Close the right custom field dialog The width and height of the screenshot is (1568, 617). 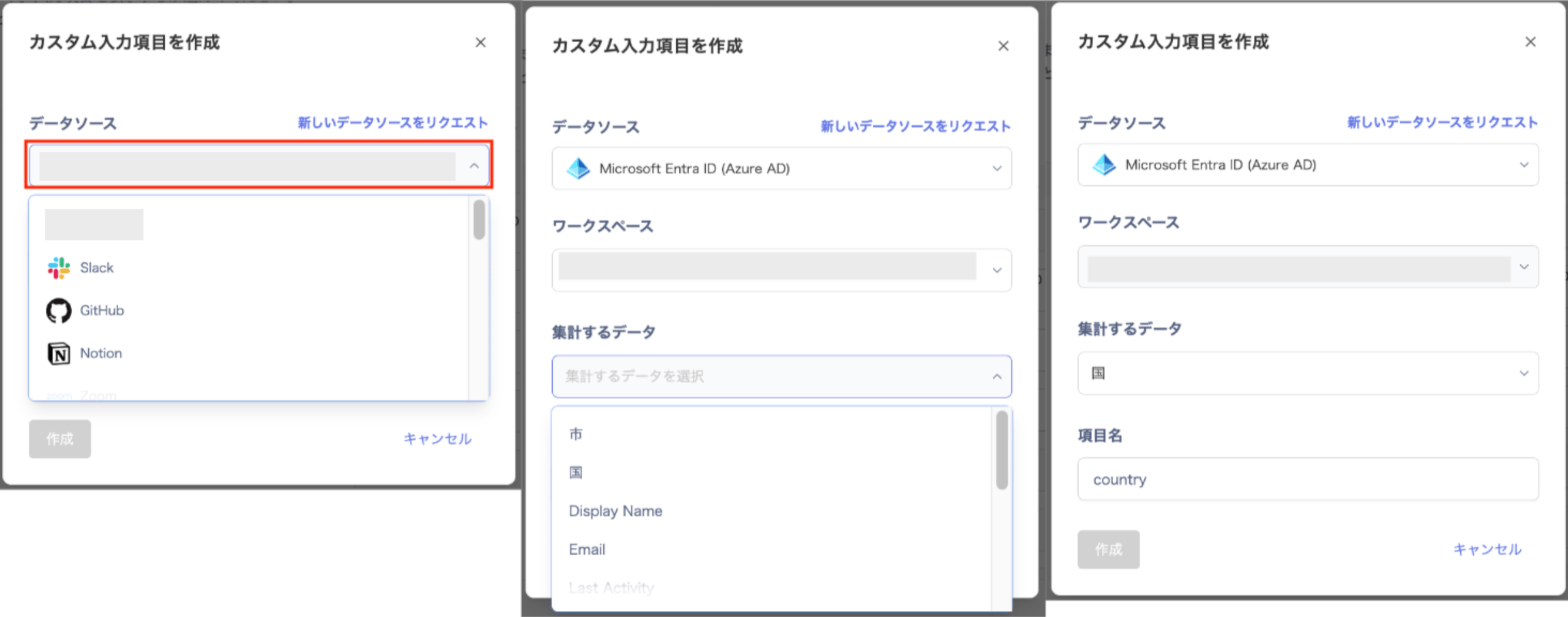[x=1530, y=42]
